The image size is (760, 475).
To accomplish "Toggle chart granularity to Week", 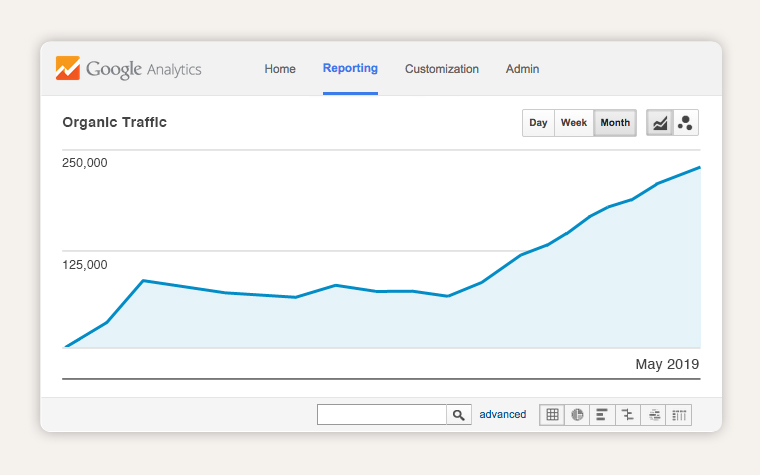I will click(x=574, y=123).
